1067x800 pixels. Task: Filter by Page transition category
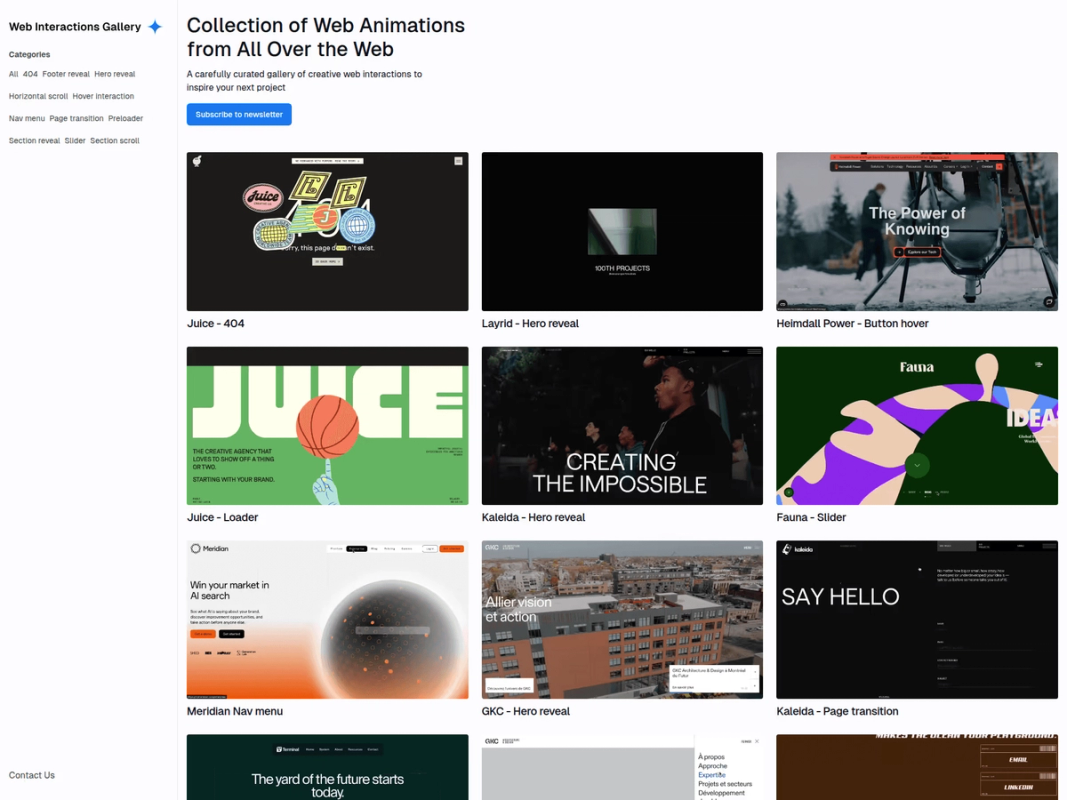pyautogui.click(x=76, y=118)
